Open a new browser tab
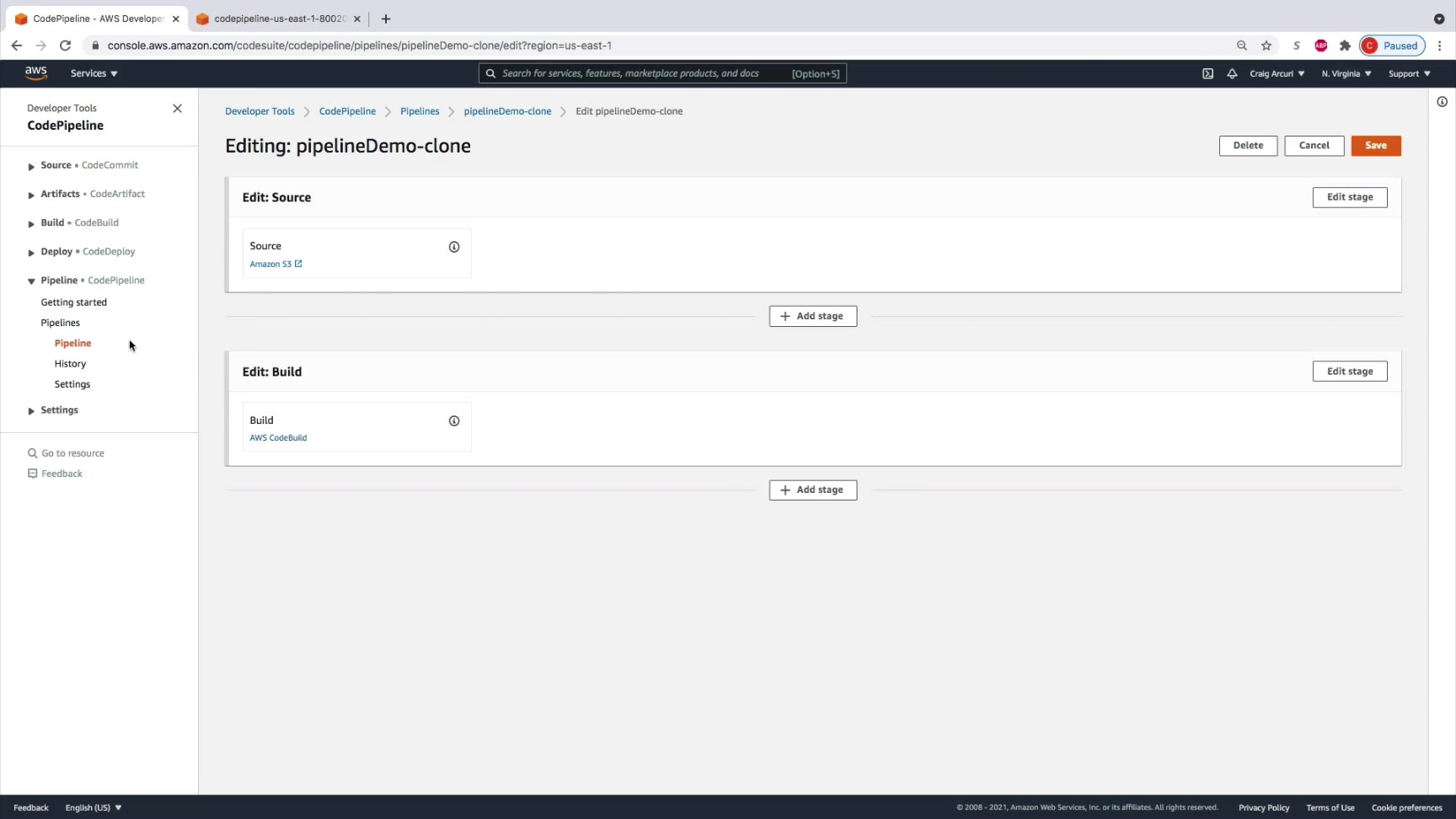1456x819 pixels. tap(386, 19)
